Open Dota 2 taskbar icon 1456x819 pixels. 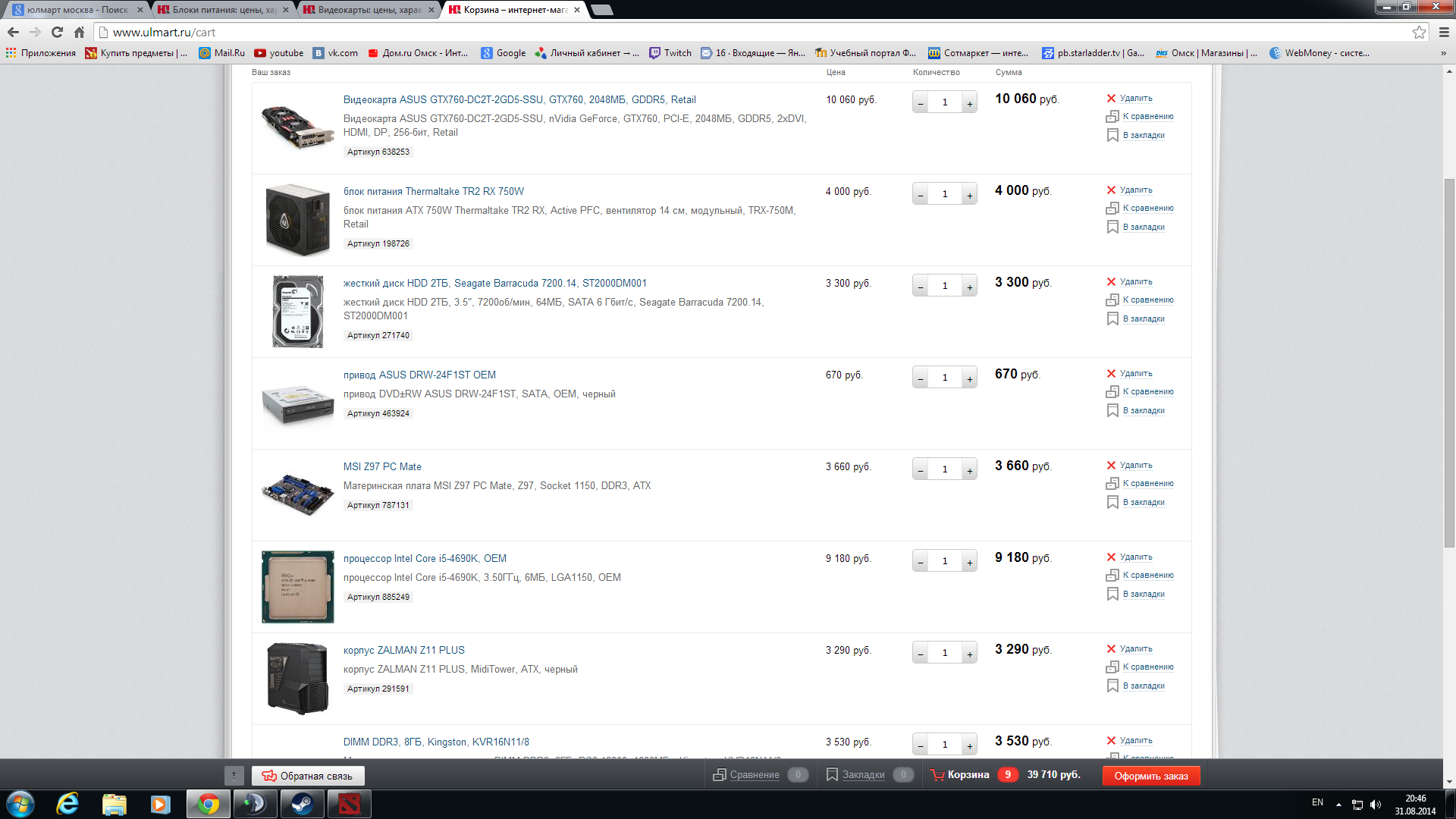point(349,804)
